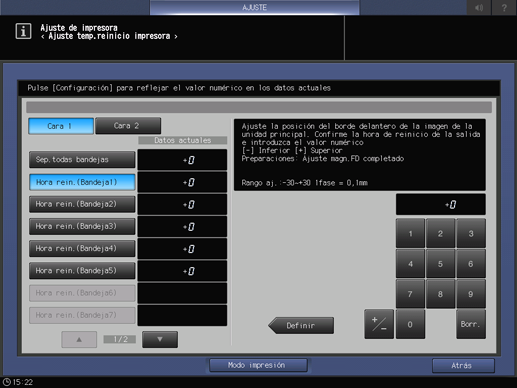Viewport: 517px width, 388px height.
Task: Open help via the question mark icon
Action: 504,7
